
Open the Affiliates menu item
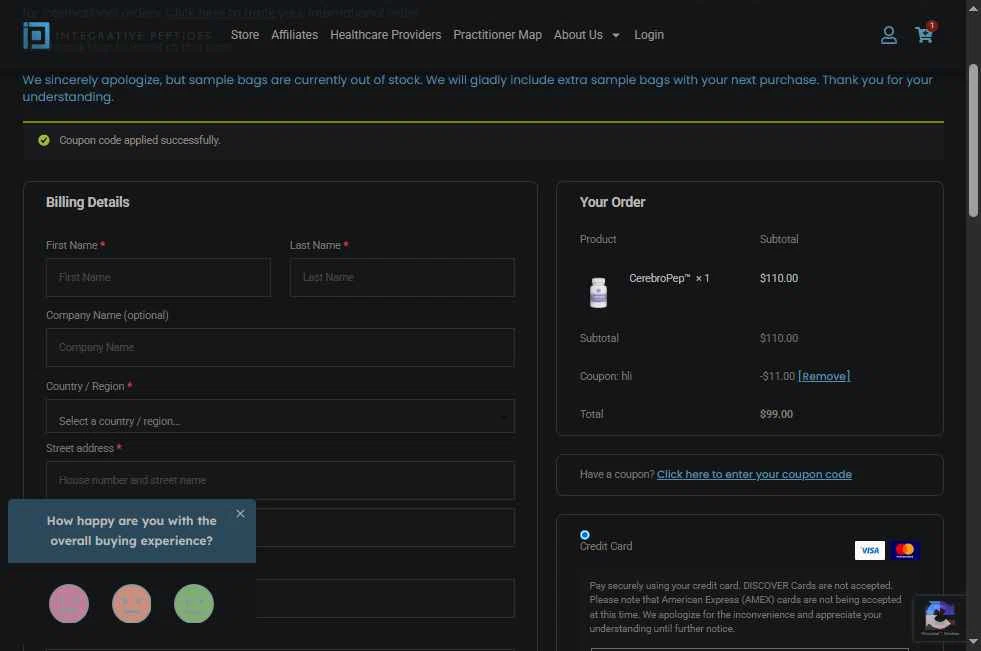(295, 35)
